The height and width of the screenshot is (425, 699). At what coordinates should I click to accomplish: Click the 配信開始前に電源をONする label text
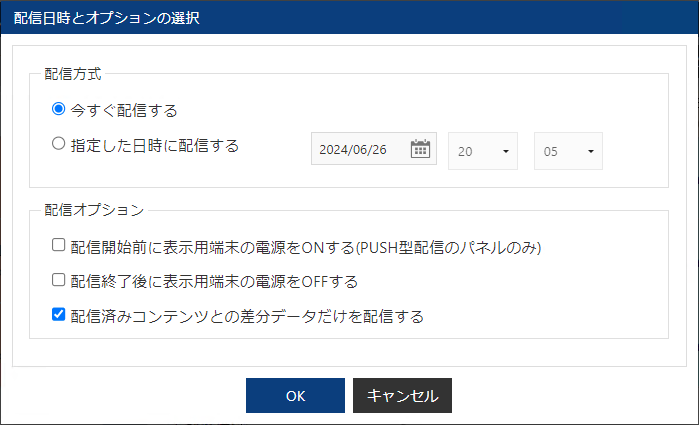pos(312,246)
